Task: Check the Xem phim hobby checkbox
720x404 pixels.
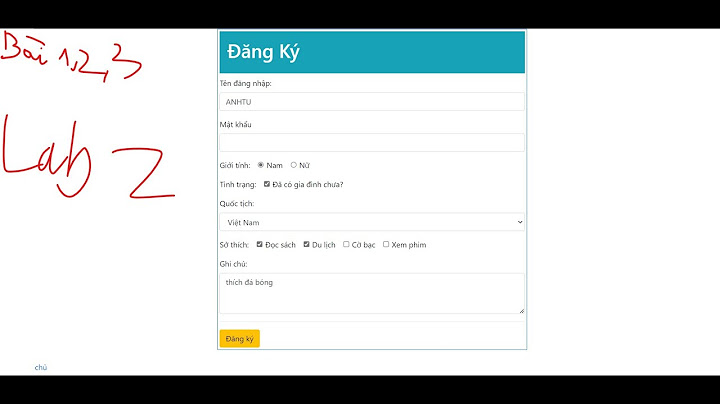Action: coord(386,244)
